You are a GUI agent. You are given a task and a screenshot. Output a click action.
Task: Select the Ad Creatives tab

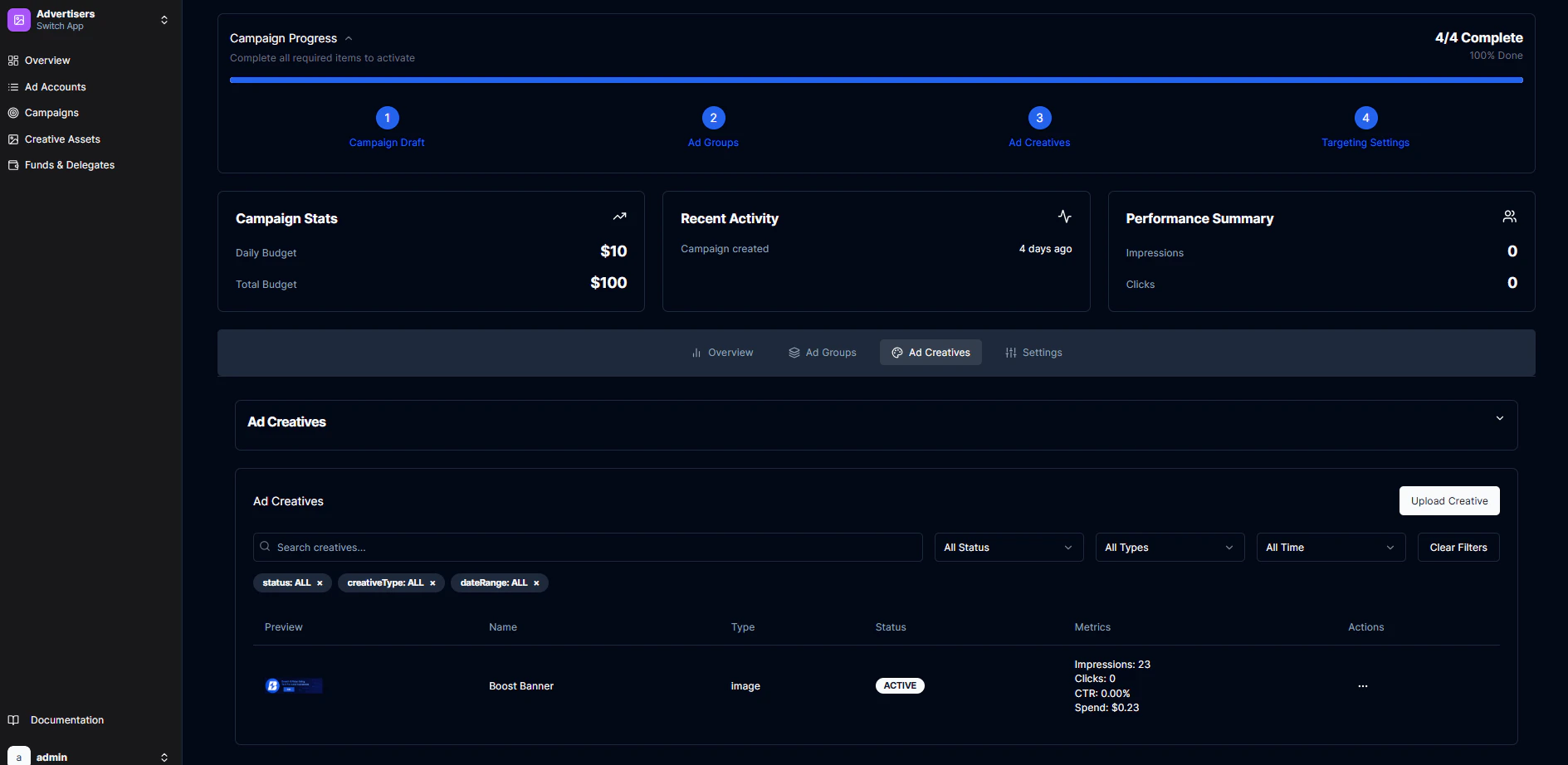(x=931, y=353)
